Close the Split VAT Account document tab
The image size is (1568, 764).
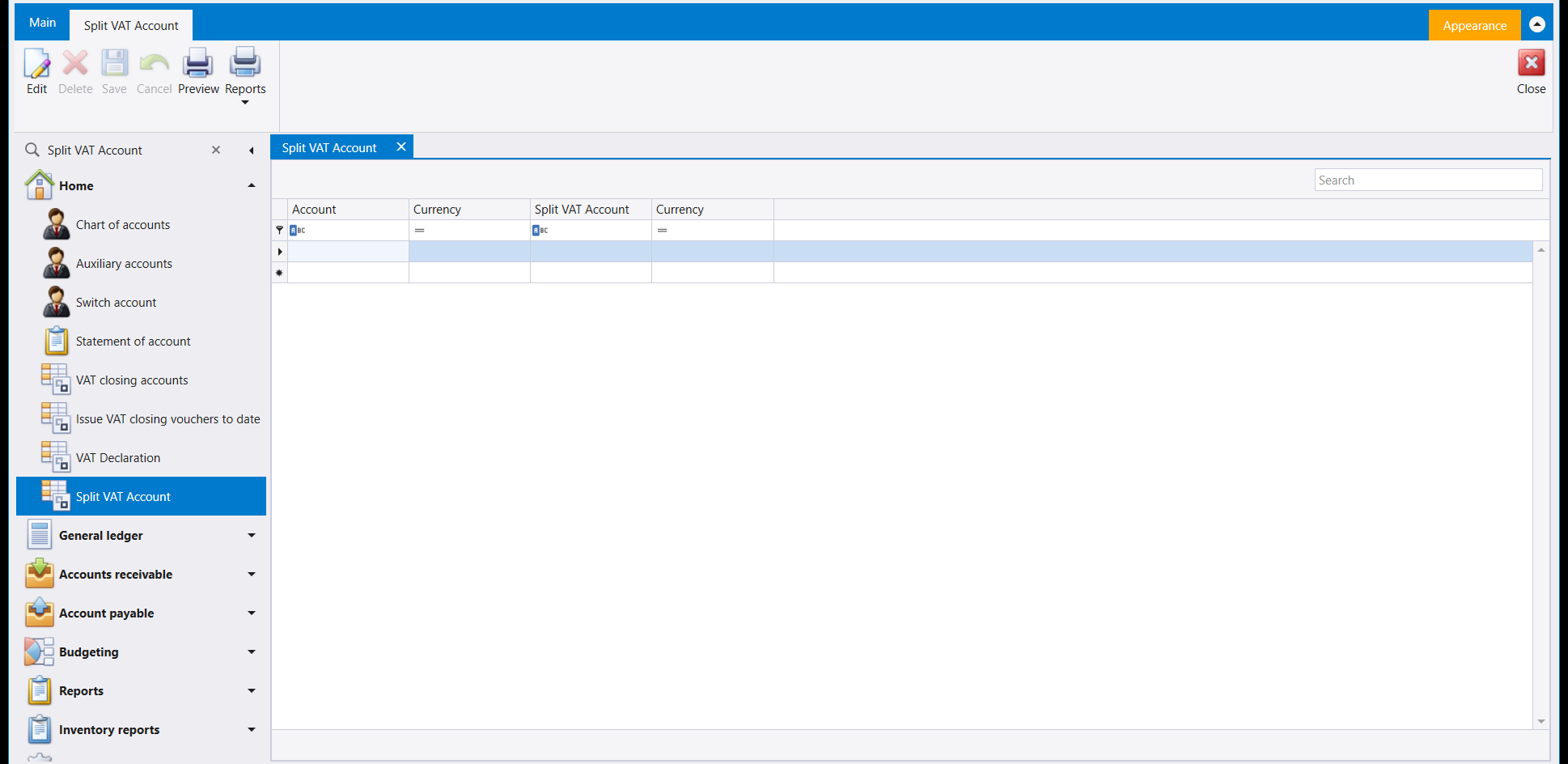[x=400, y=146]
